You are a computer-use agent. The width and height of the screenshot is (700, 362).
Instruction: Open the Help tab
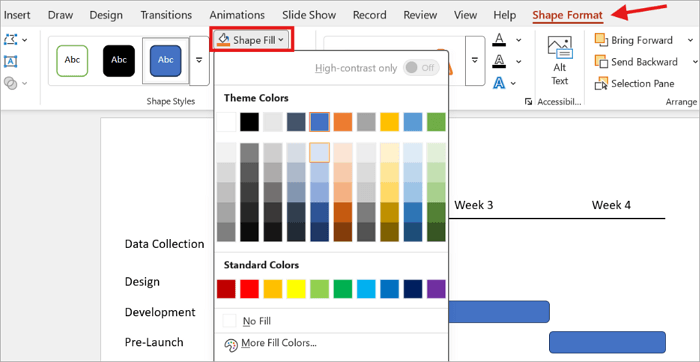tap(504, 15)
